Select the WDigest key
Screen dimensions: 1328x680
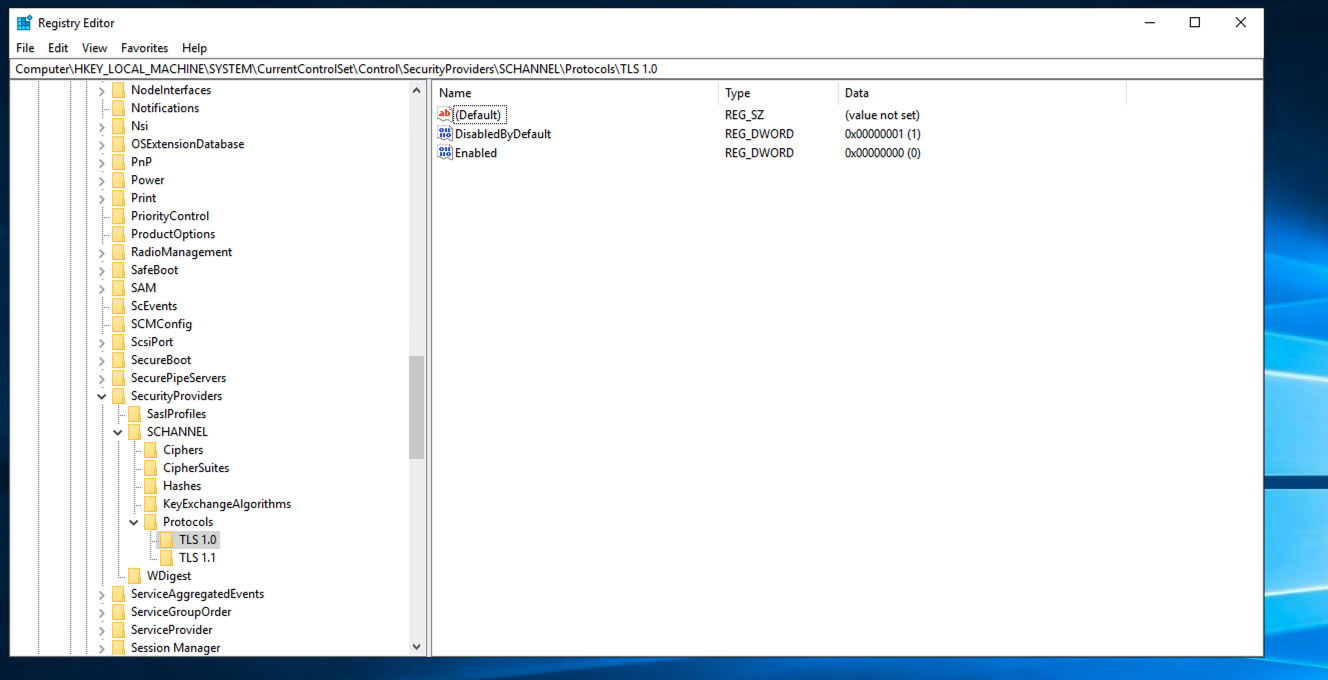coord(169,576)
